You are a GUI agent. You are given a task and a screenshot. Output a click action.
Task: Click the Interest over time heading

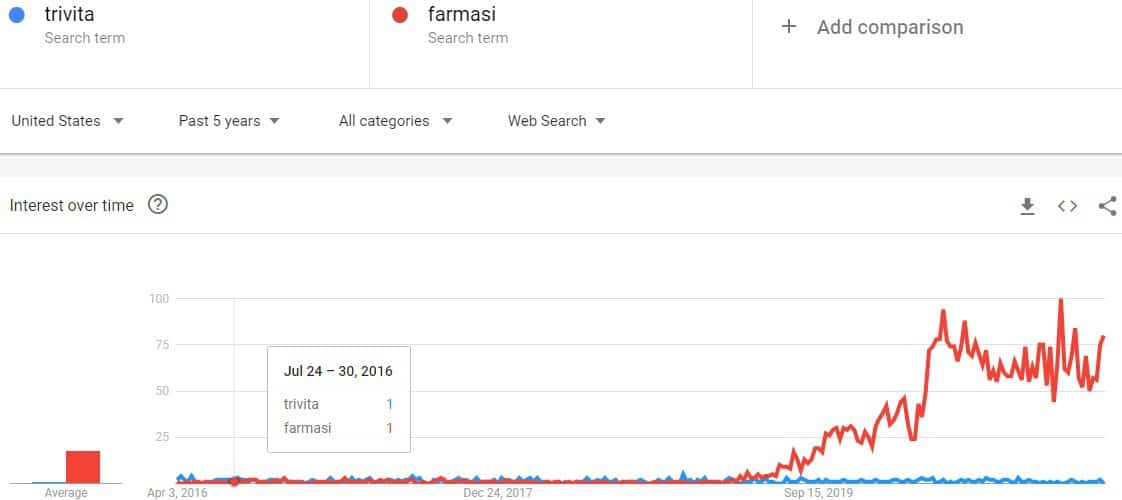(72, 206)
